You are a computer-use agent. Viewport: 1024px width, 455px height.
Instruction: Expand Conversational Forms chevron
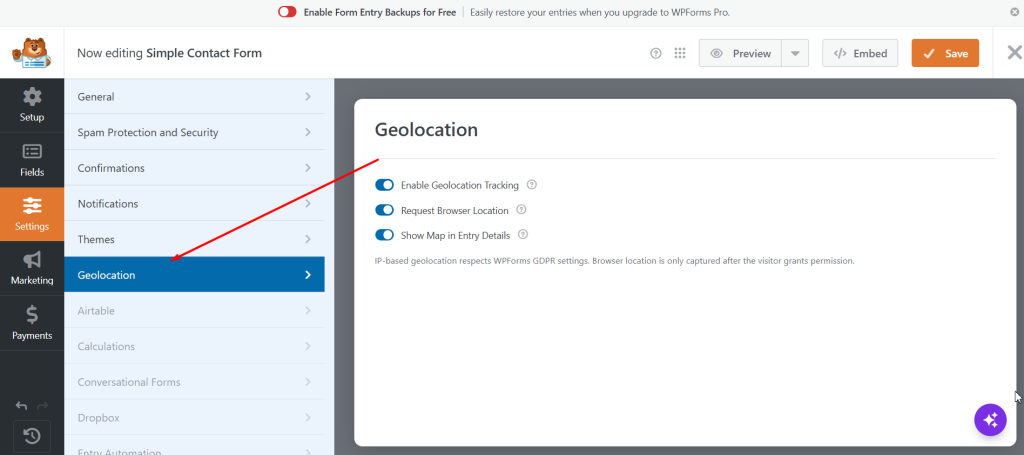tap(308, 382)
